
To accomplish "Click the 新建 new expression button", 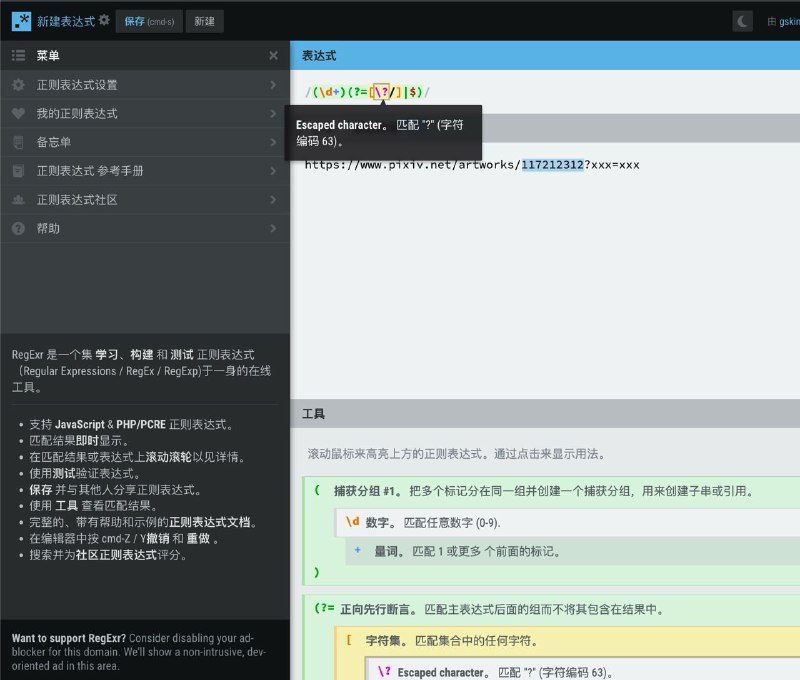I will 205,20.
